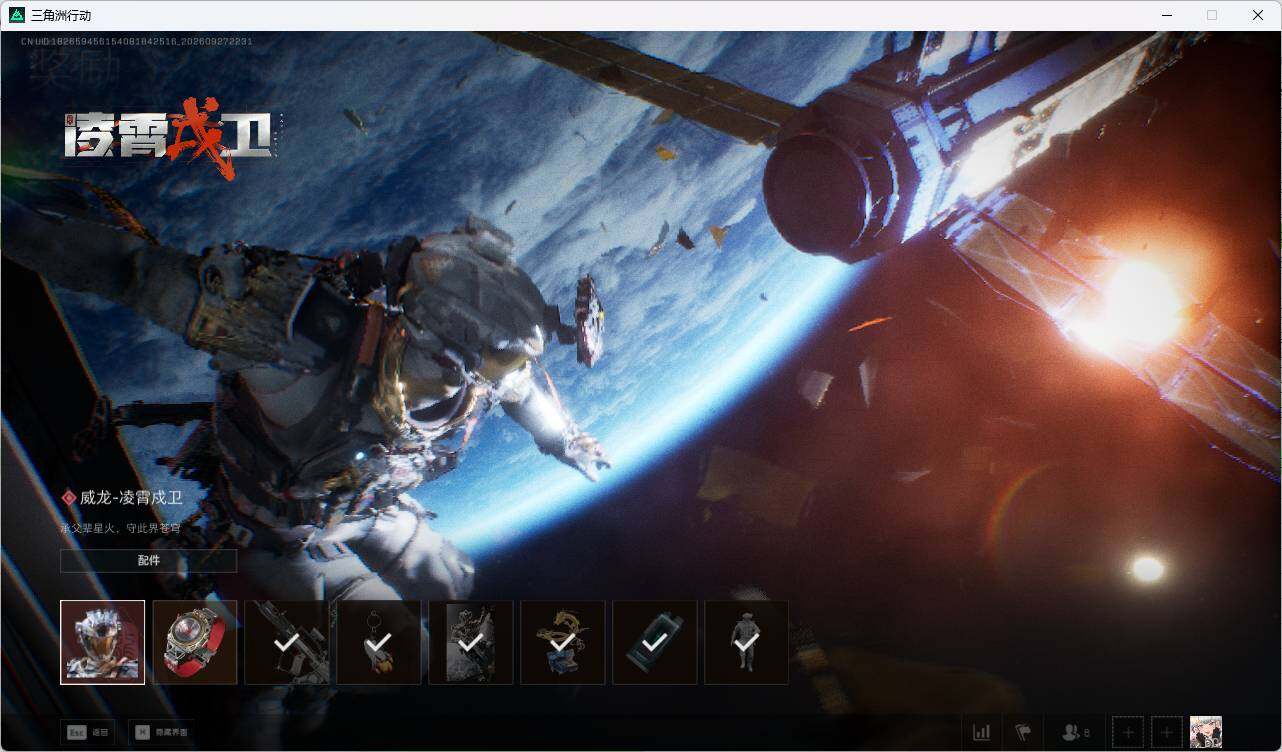Click the Esc 返回 back button

point(87,732)
